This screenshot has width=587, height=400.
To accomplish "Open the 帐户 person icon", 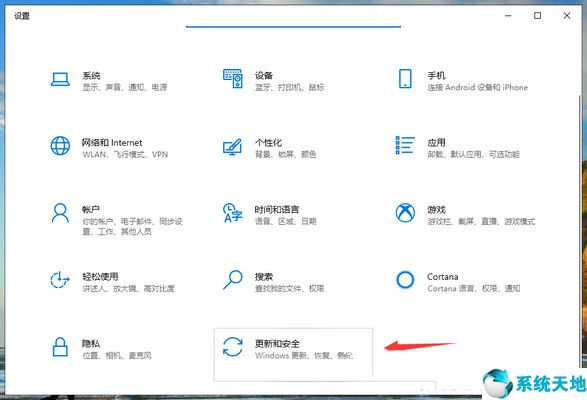I will click(x=60, y=213).
